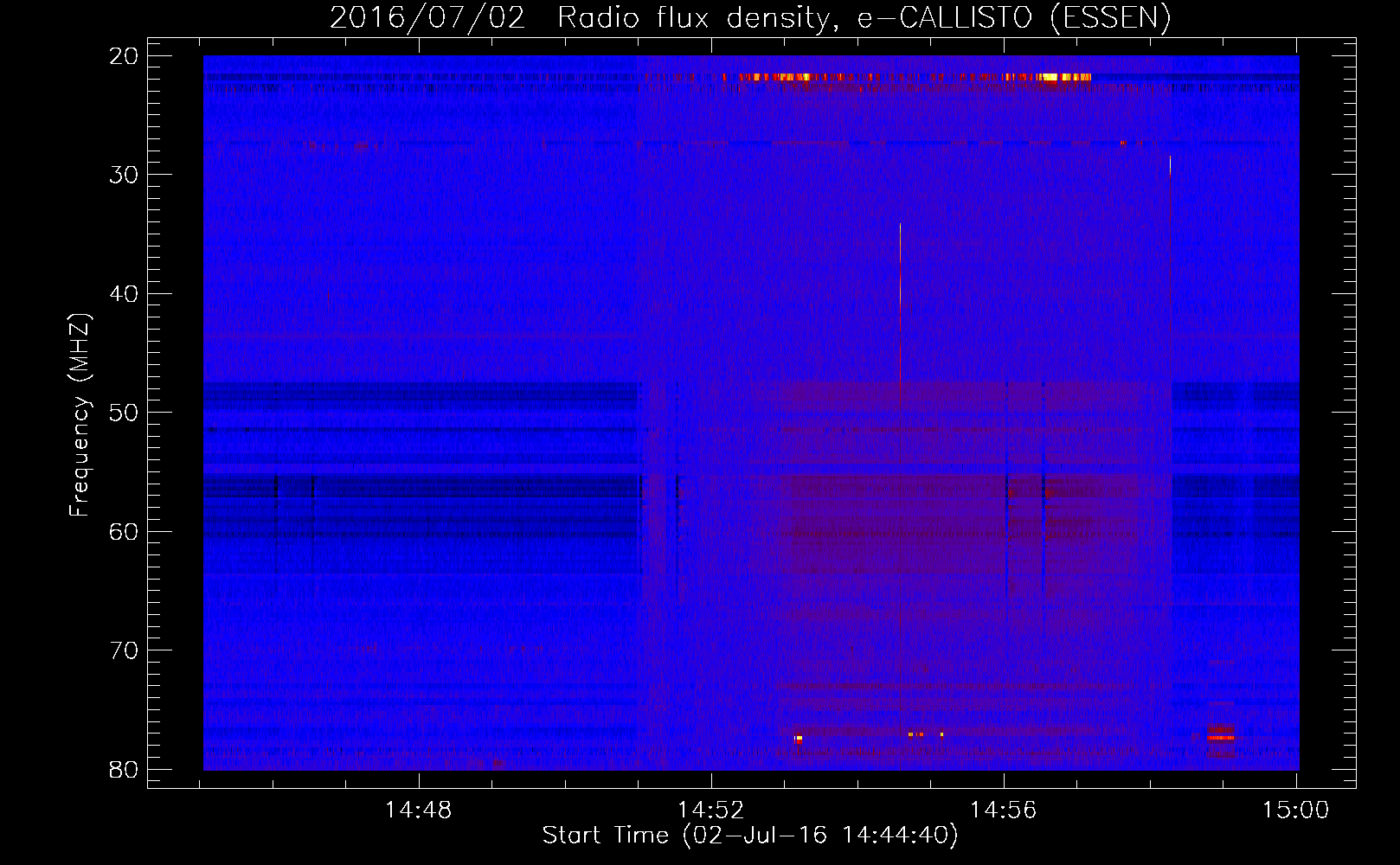Click the 80 frequency tick label

[124, 770]
